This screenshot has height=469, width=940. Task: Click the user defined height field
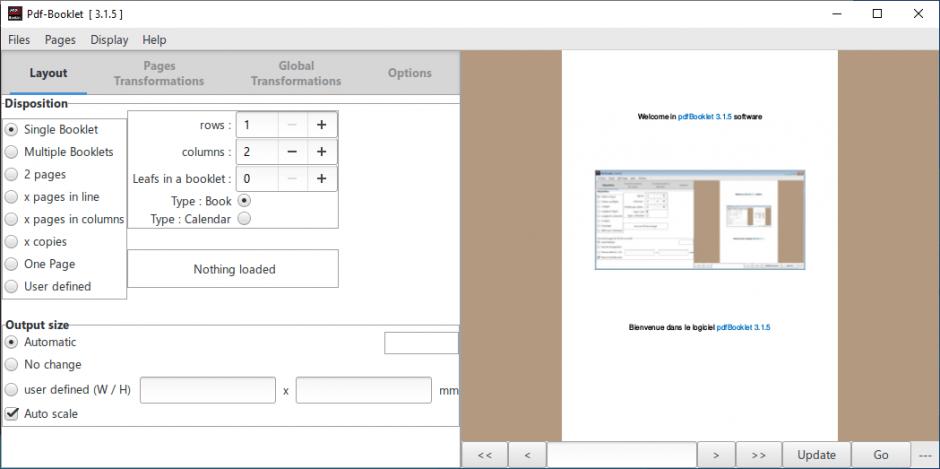(364, 390)
